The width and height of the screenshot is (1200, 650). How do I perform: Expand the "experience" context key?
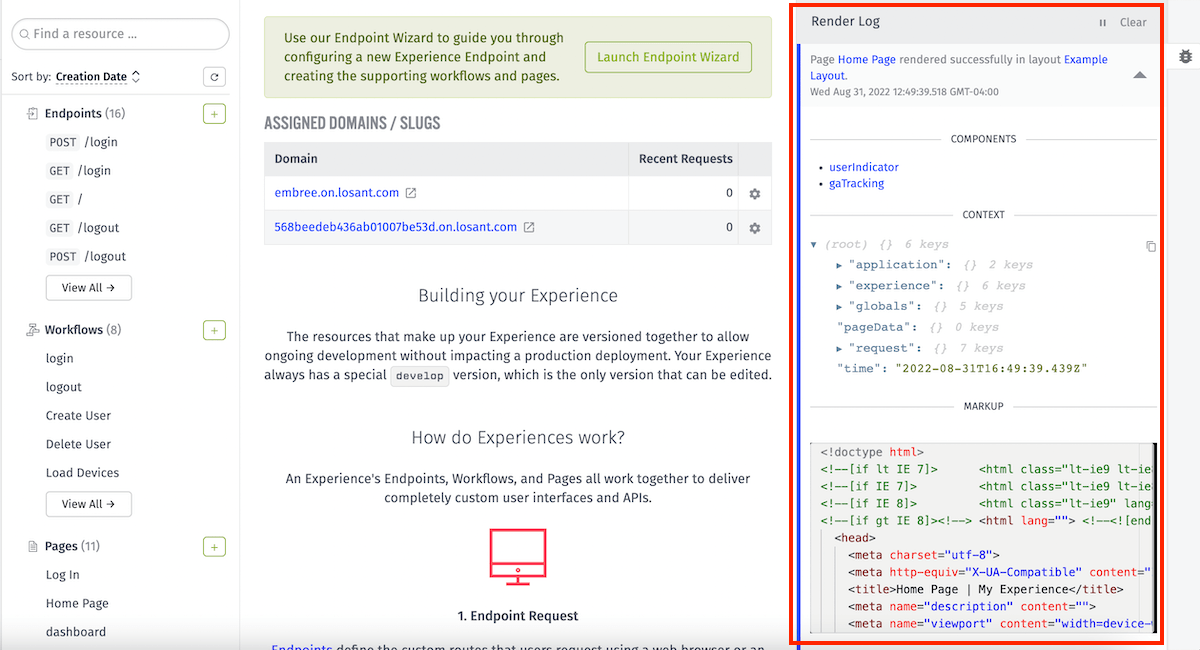pyautogui.click(x=839, y=286)
